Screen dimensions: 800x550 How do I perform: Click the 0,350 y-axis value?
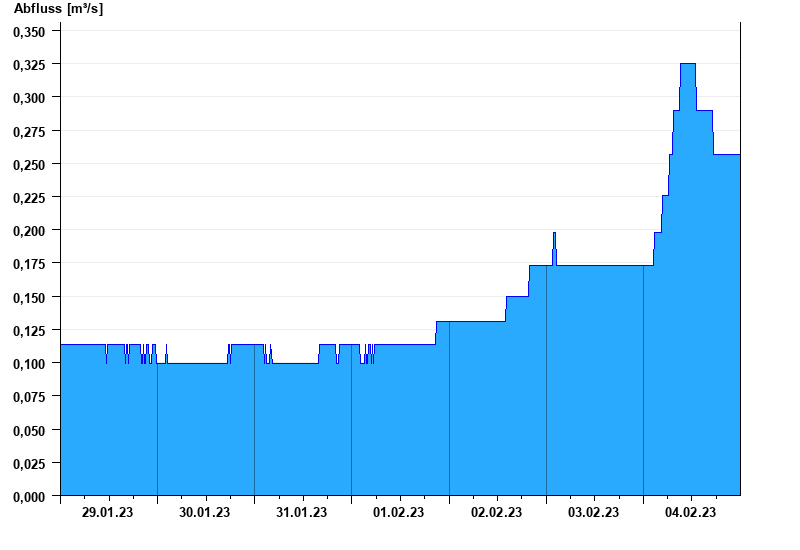29,31
